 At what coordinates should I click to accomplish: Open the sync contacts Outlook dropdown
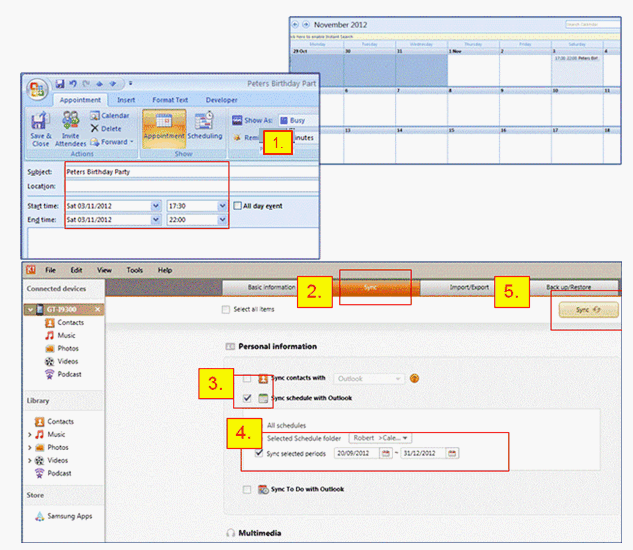(x=369, y=378)
